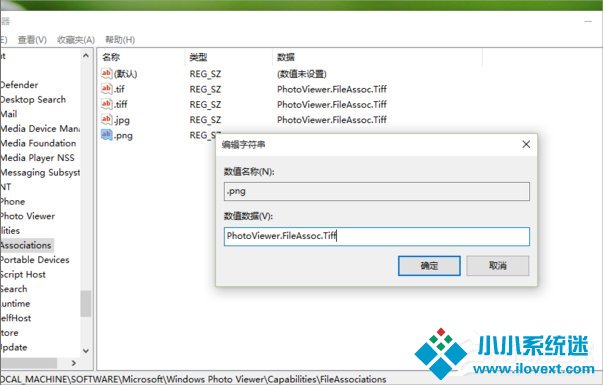Screen dimensions: 603x385
Task: Select the Media Device Manager key
Action: click(x=40, y=129)
